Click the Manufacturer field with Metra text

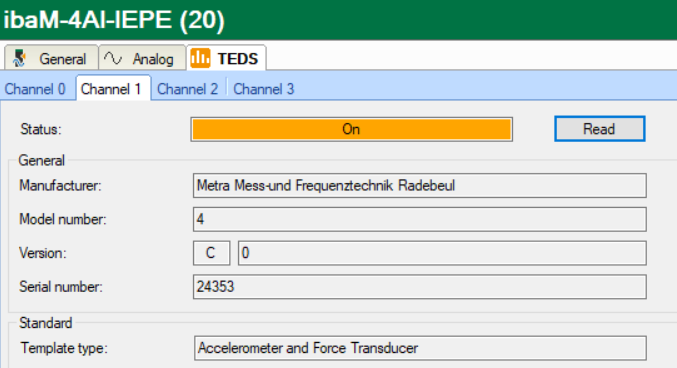420,186
